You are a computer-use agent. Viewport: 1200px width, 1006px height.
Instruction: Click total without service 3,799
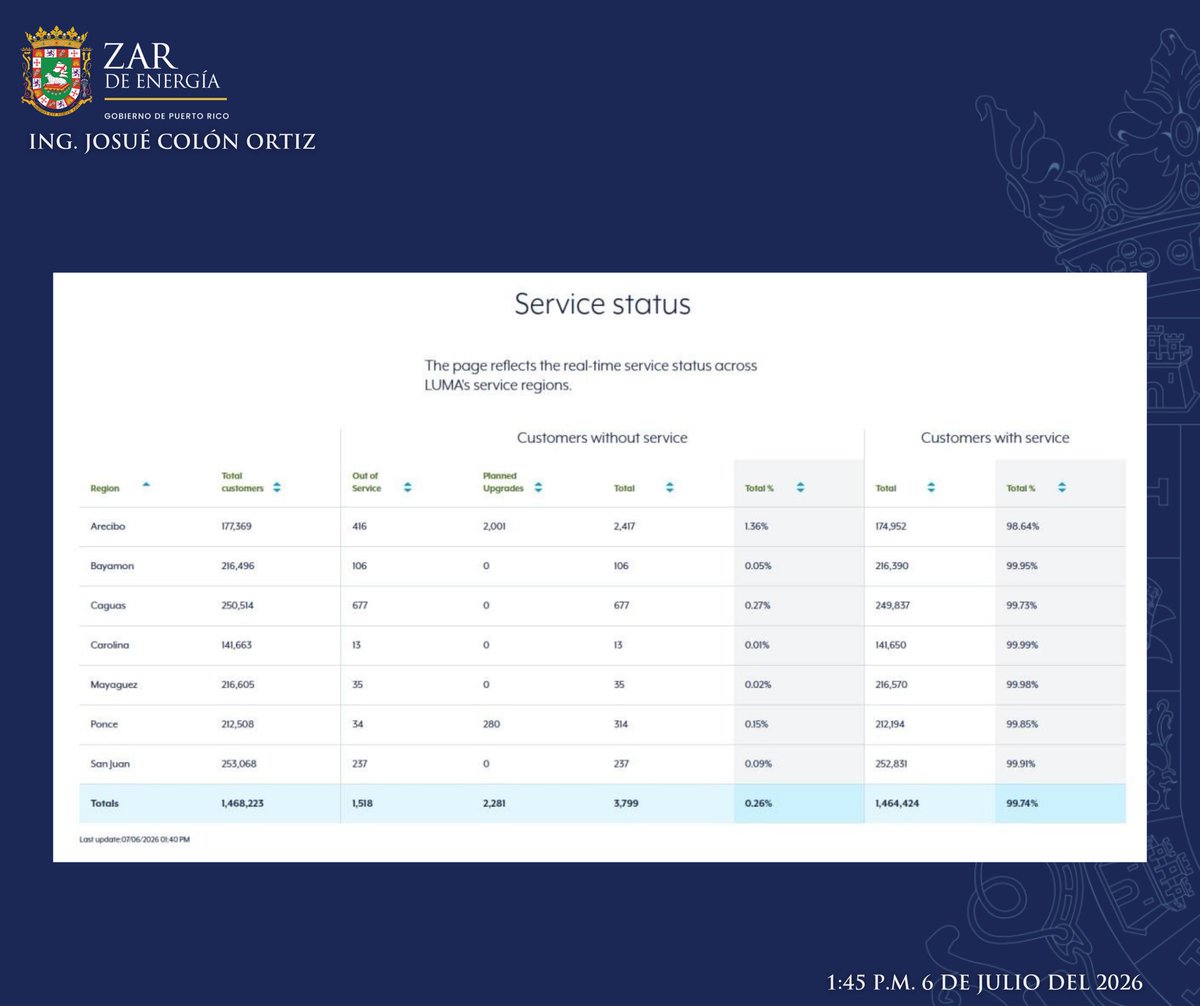point(626,803)
